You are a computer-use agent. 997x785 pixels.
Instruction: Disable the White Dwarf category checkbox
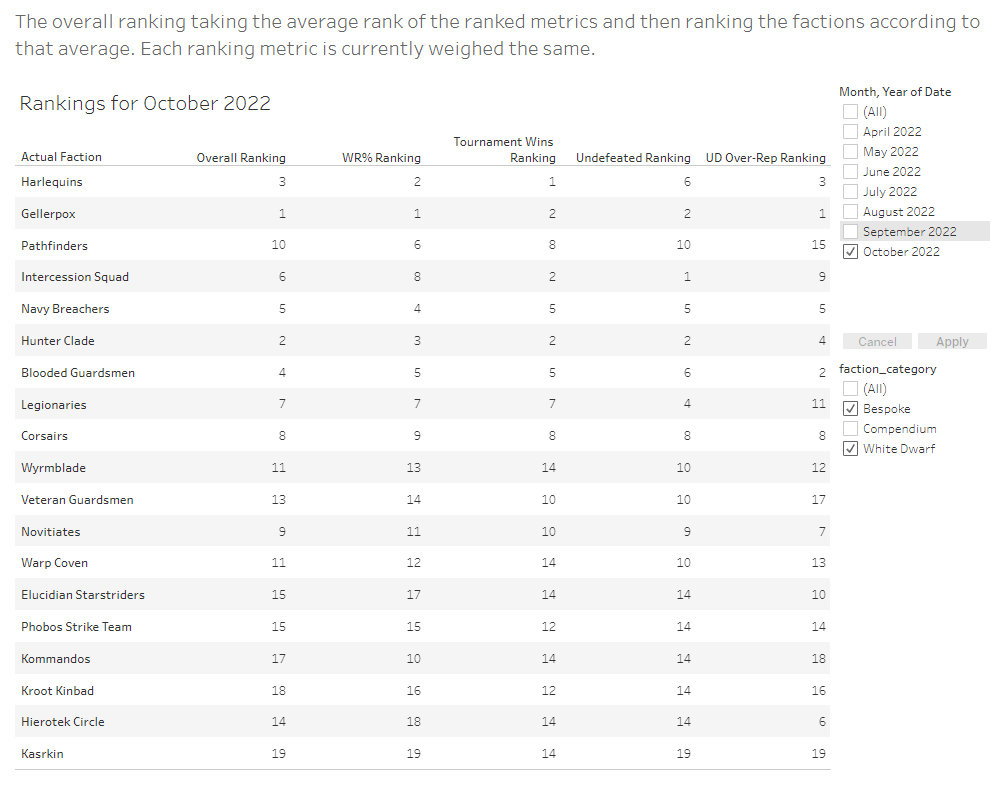tap(850, 449)
